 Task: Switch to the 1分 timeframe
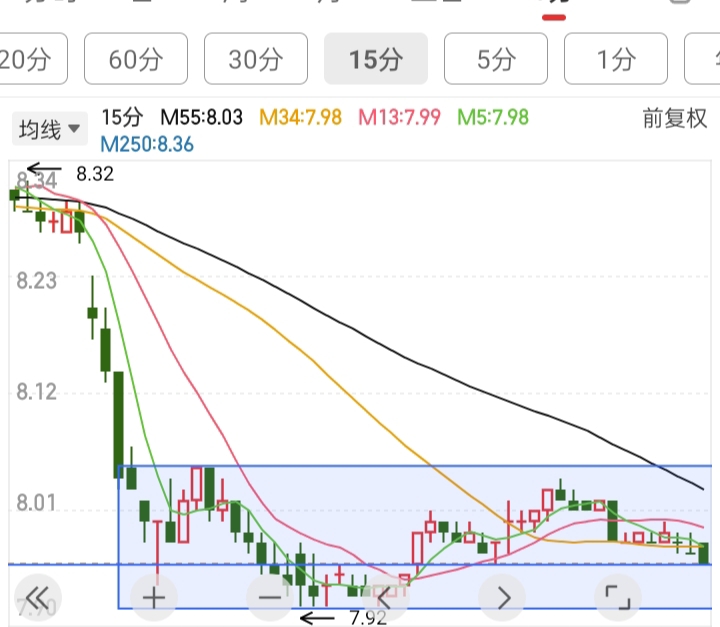(616, 59)
